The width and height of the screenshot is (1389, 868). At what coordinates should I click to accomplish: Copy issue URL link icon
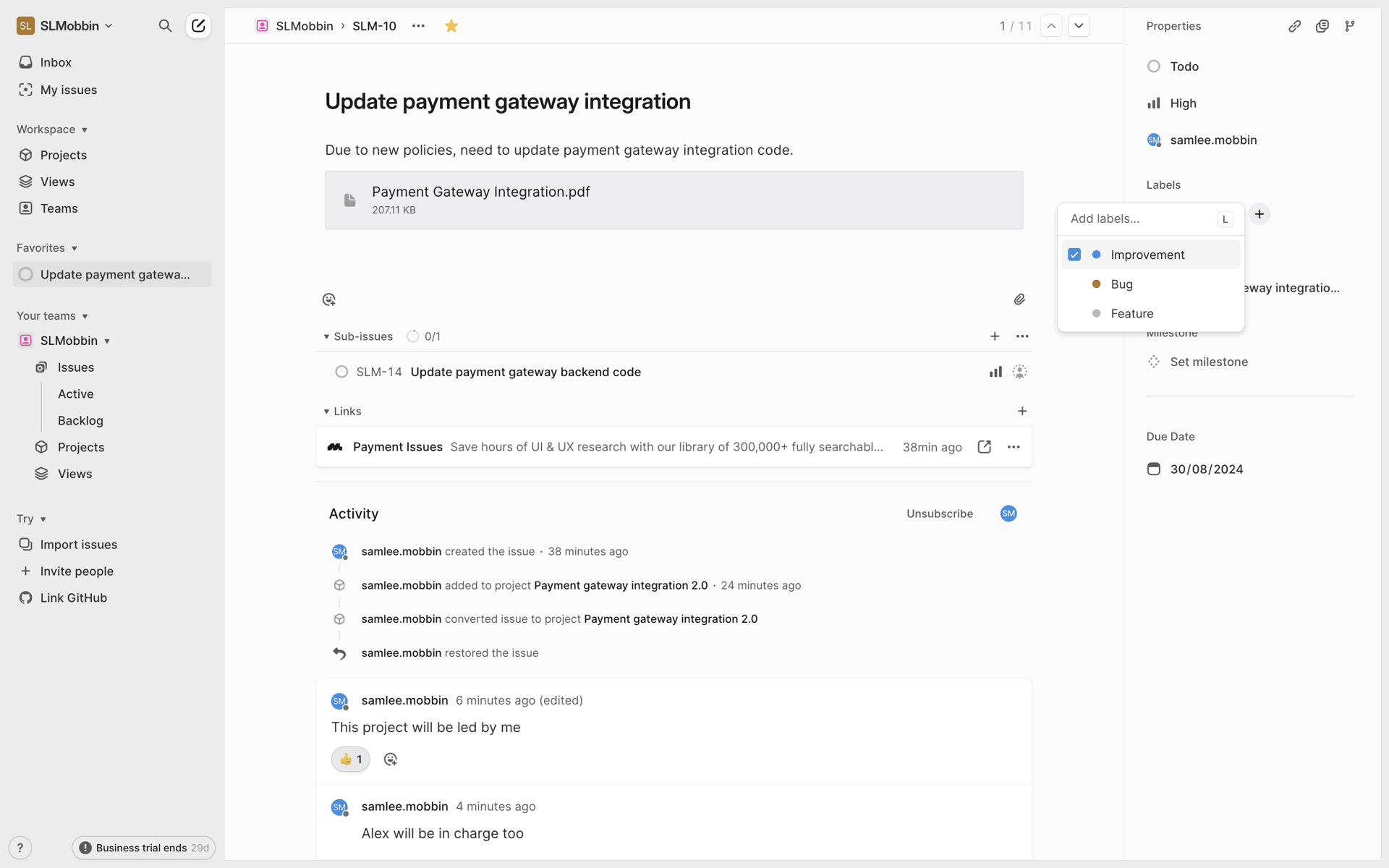point(1295,26)
